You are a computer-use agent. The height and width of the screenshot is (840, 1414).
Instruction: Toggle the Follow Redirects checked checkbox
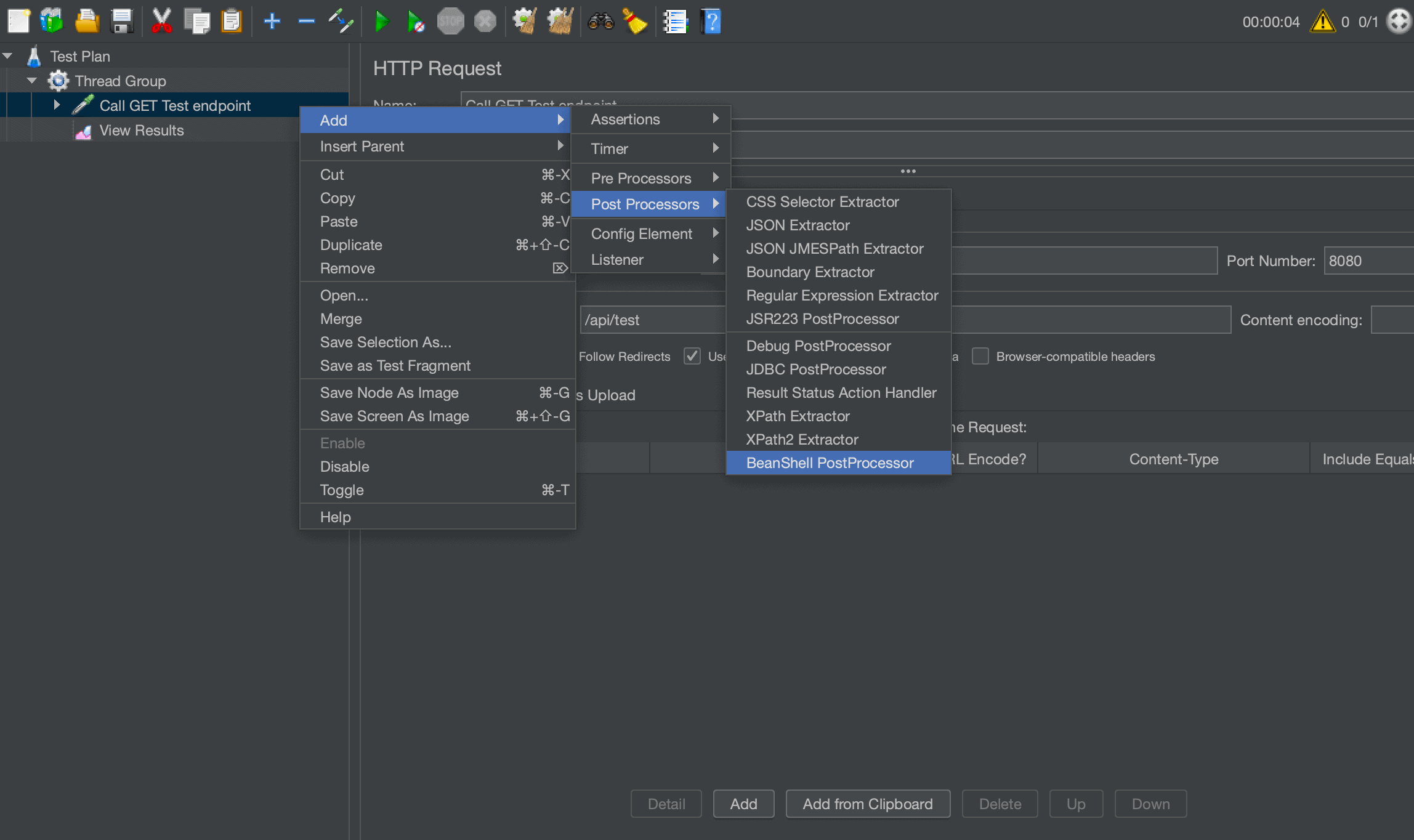click(692, 357)
